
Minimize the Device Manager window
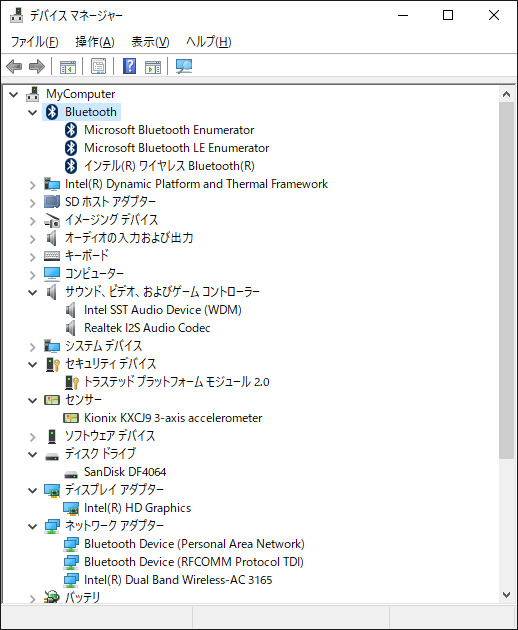[x=403, y=16]
